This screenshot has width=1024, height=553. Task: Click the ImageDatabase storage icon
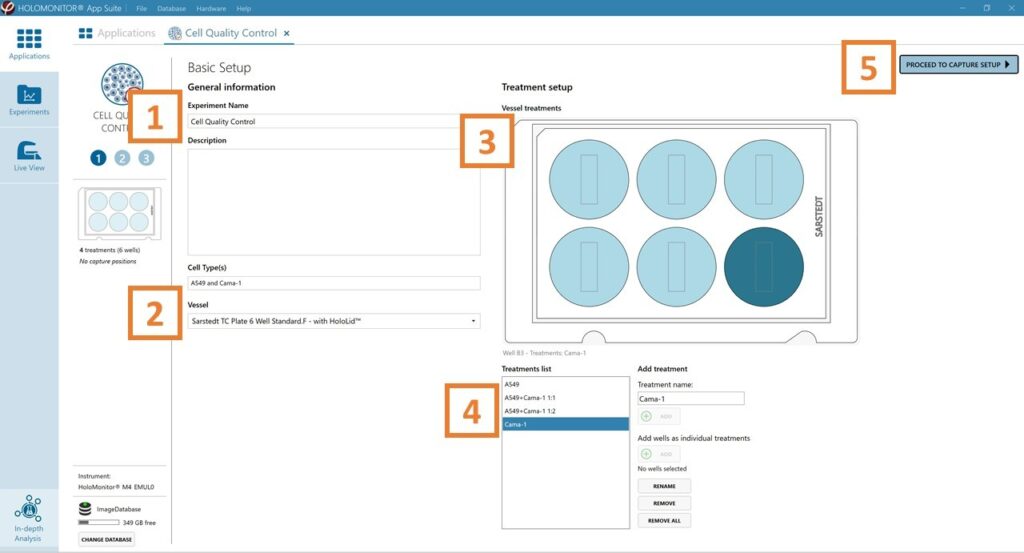(85, 509)
